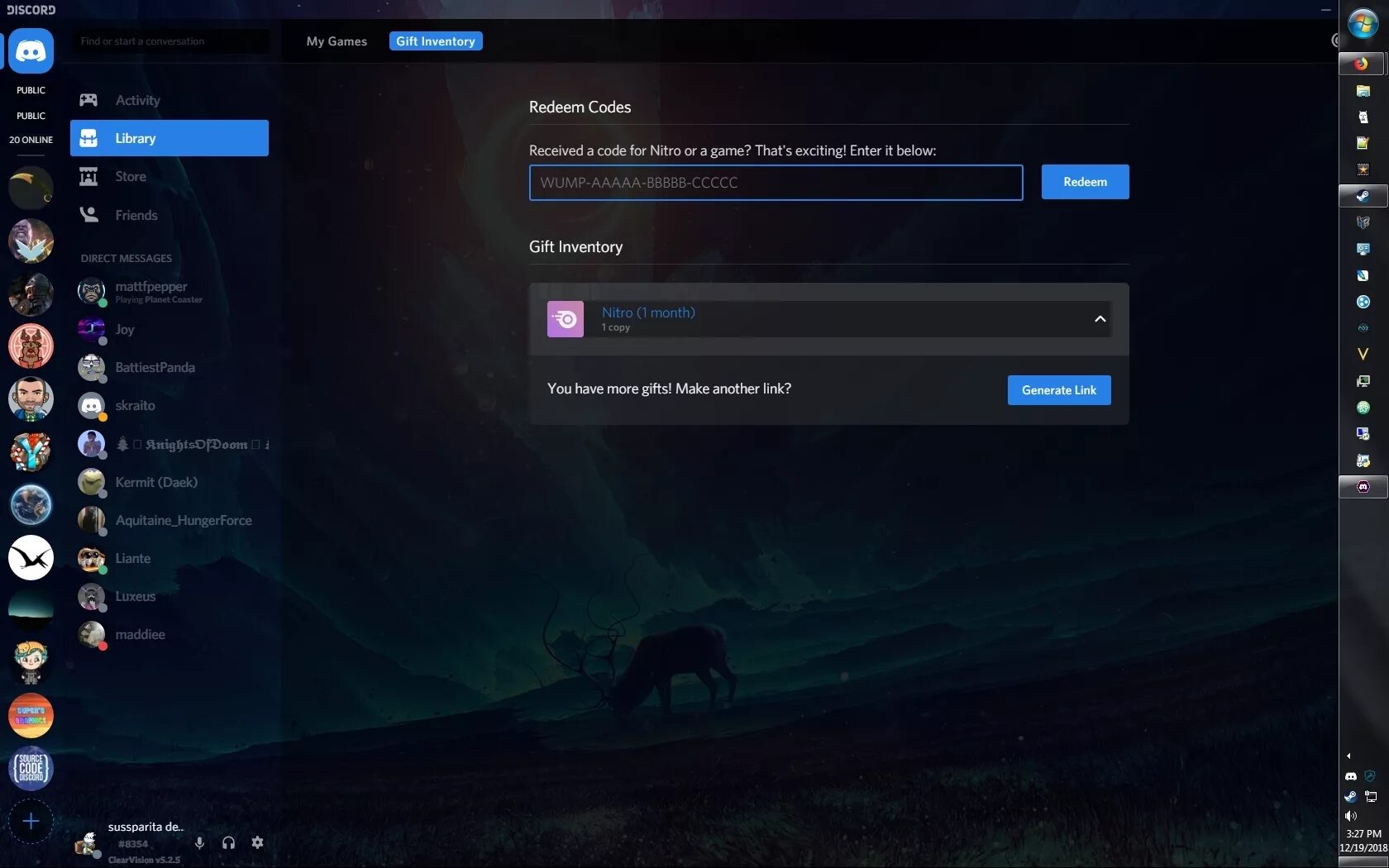Click the Redeem button
Screen dimensions: 1389x868
click(1085, 182)
